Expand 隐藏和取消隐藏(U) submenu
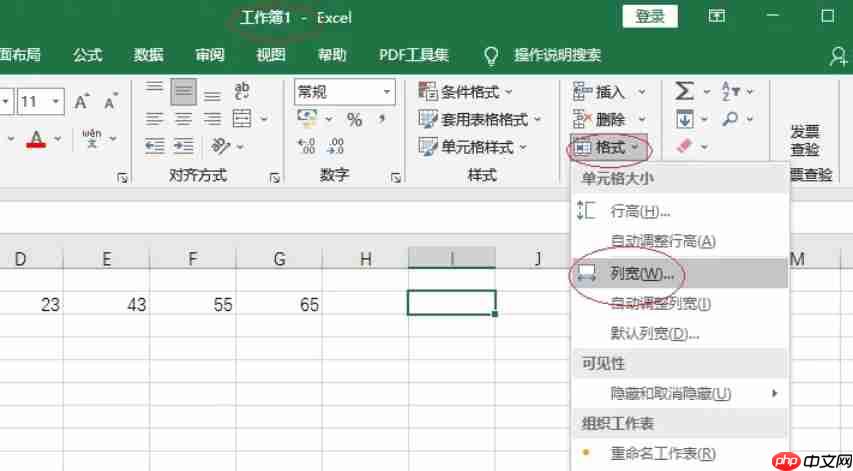853x471 pixels. point(679,393)
